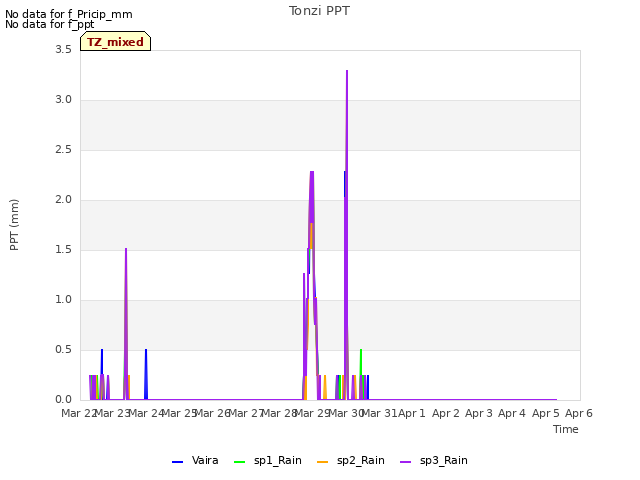Screen dimensions: 640x480
Task: Click the Apr 4 x-axis label
Action: click(512, 413)
